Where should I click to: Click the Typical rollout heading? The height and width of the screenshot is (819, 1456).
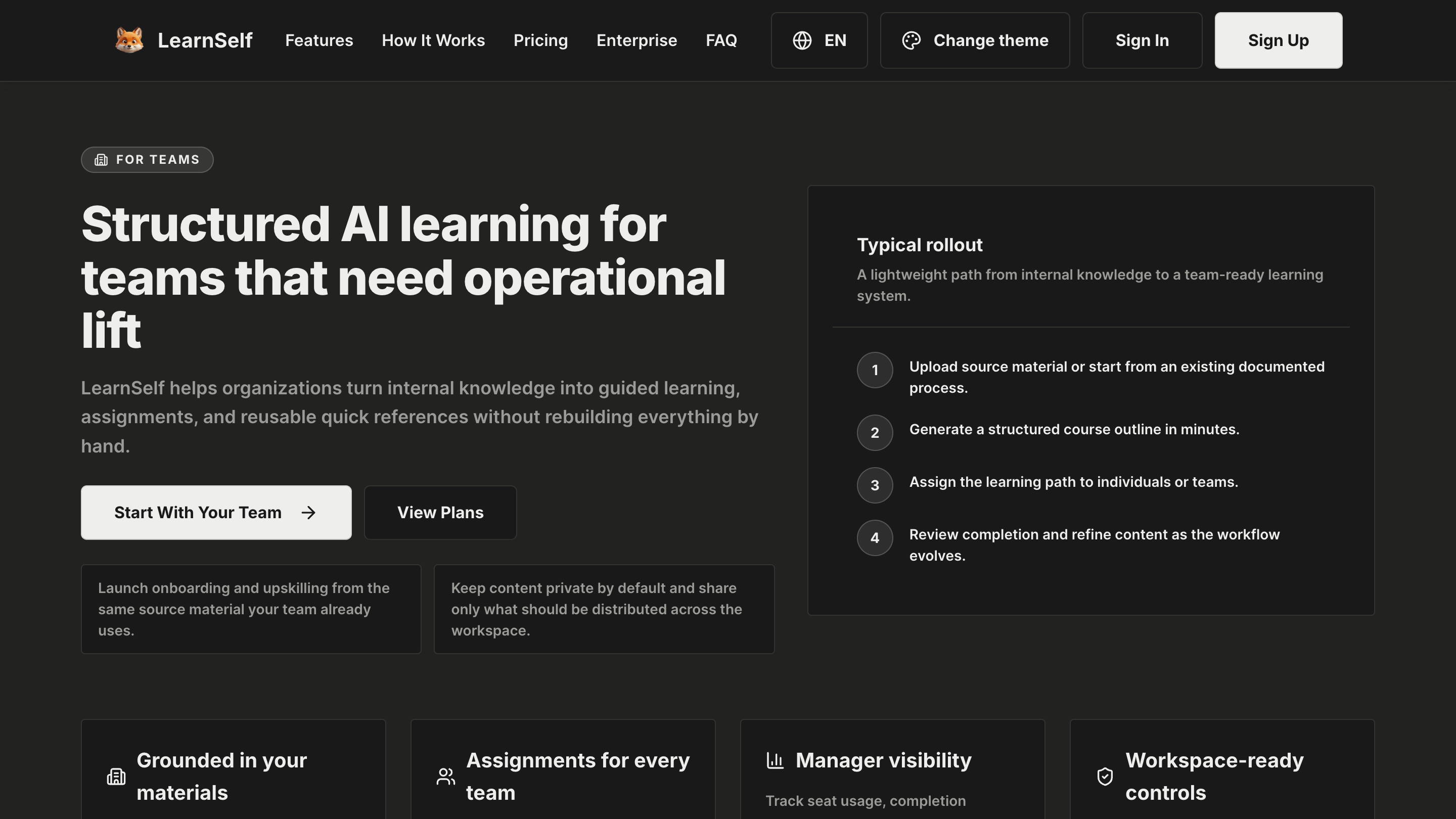pyautogui.click(x=920, y=245)
